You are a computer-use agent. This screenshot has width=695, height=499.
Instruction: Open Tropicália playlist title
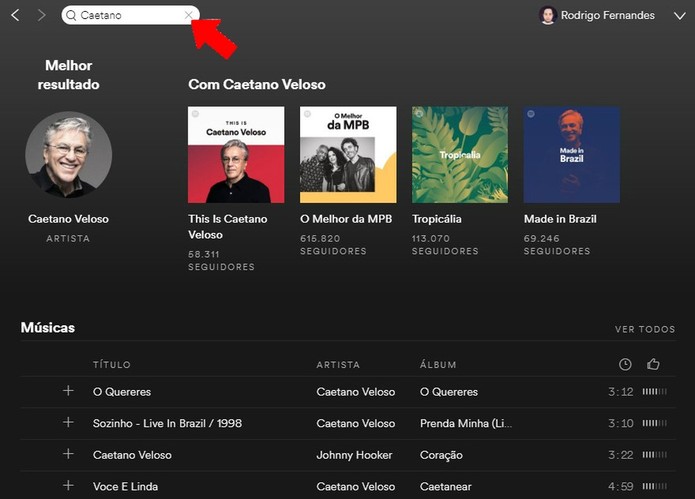437,219
